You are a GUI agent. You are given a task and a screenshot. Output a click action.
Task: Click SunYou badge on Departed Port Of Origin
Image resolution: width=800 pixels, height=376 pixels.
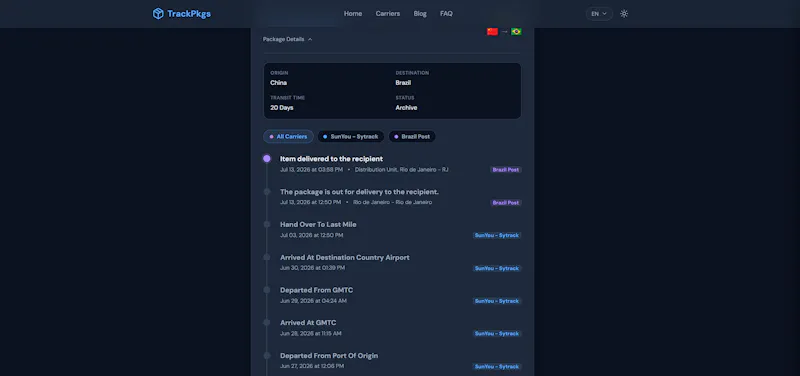(497, 366)
